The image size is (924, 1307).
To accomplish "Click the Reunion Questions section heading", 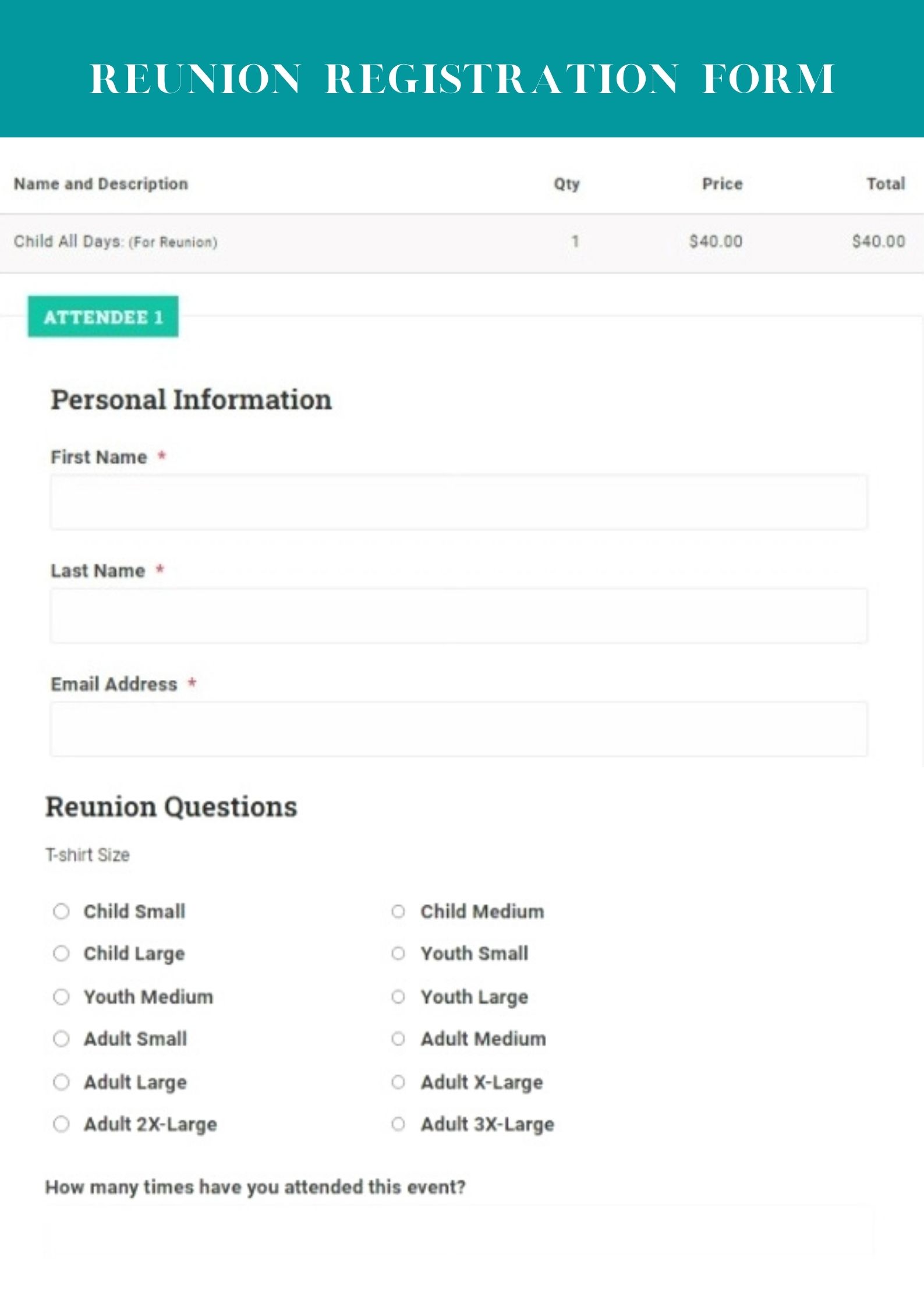I will click(x=171, y=807).
